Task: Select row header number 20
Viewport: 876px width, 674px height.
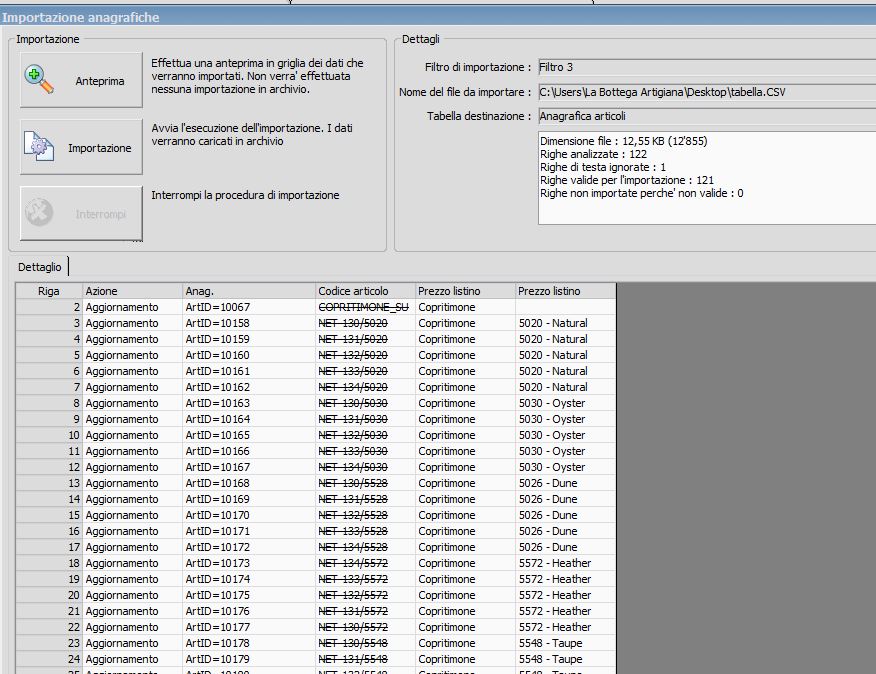Action: click(49, 596)
